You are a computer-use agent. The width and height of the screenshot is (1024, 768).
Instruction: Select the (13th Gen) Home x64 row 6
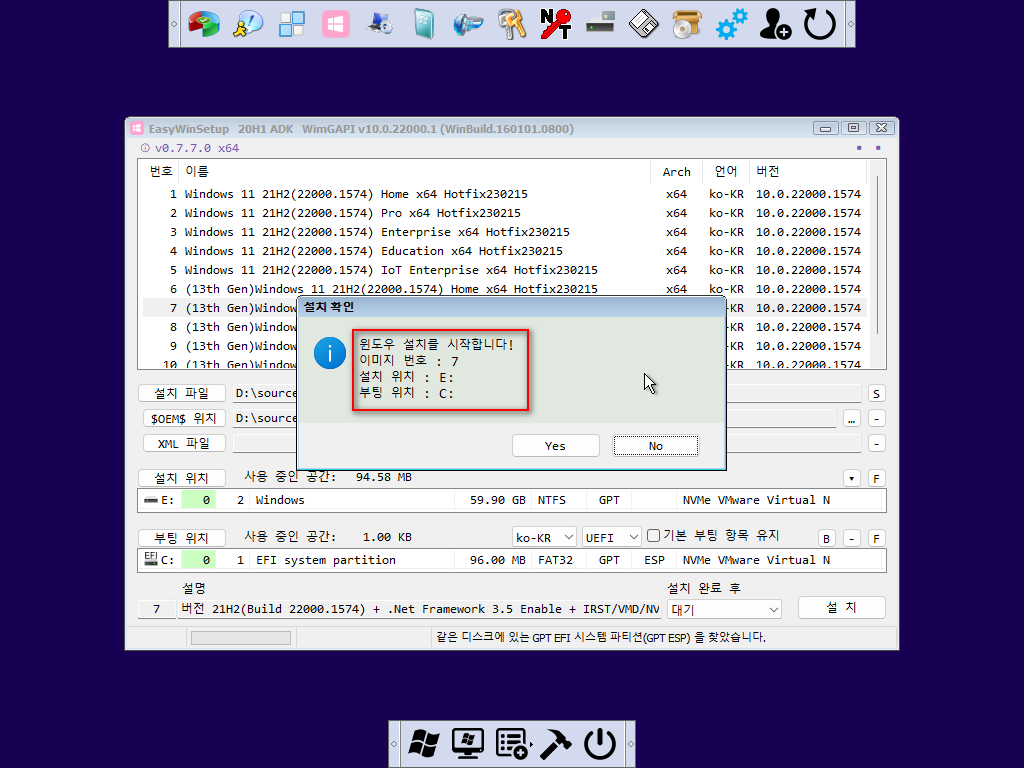(505, 289)
